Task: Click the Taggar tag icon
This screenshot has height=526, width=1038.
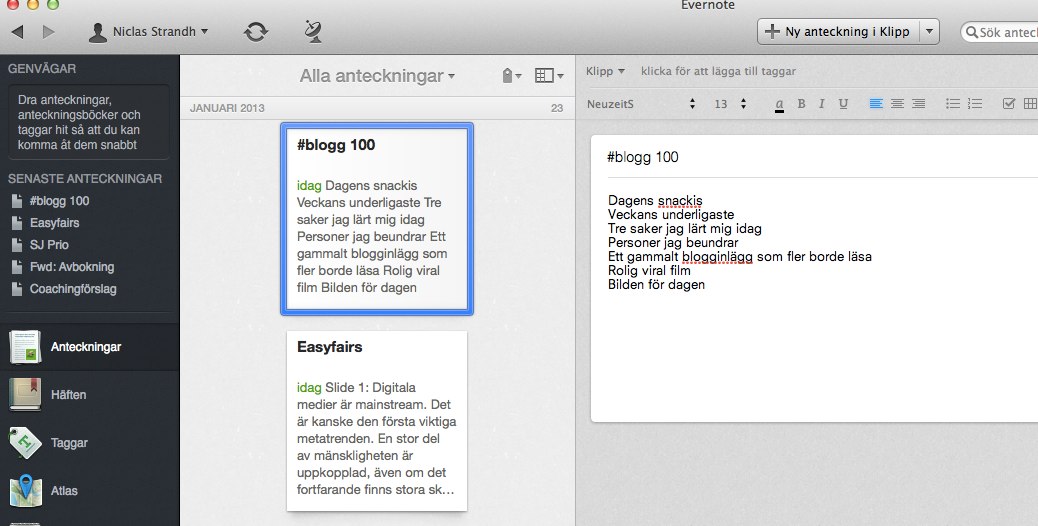Action: click(x=25, y=443)
